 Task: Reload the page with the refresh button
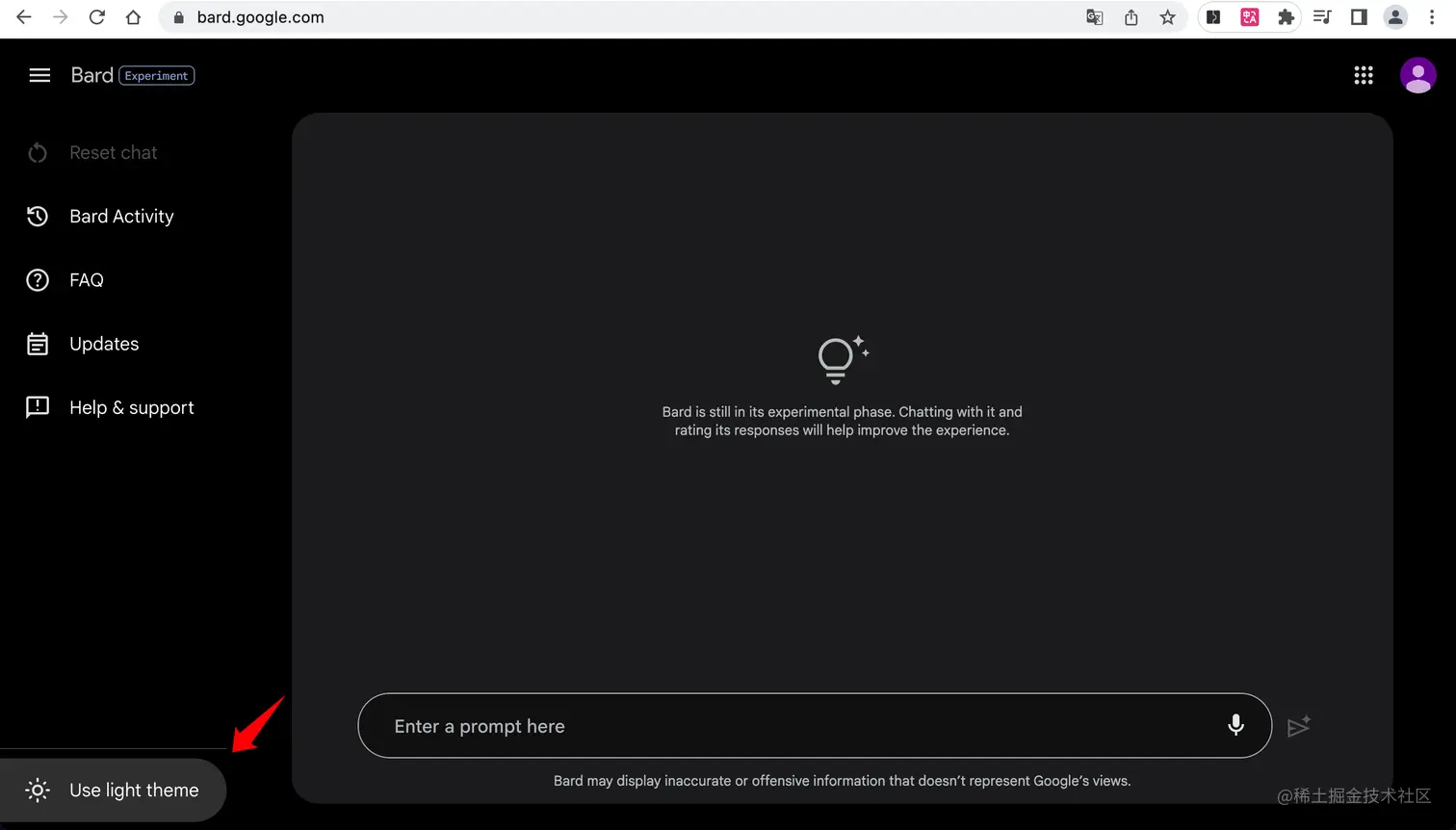point(96,17)
